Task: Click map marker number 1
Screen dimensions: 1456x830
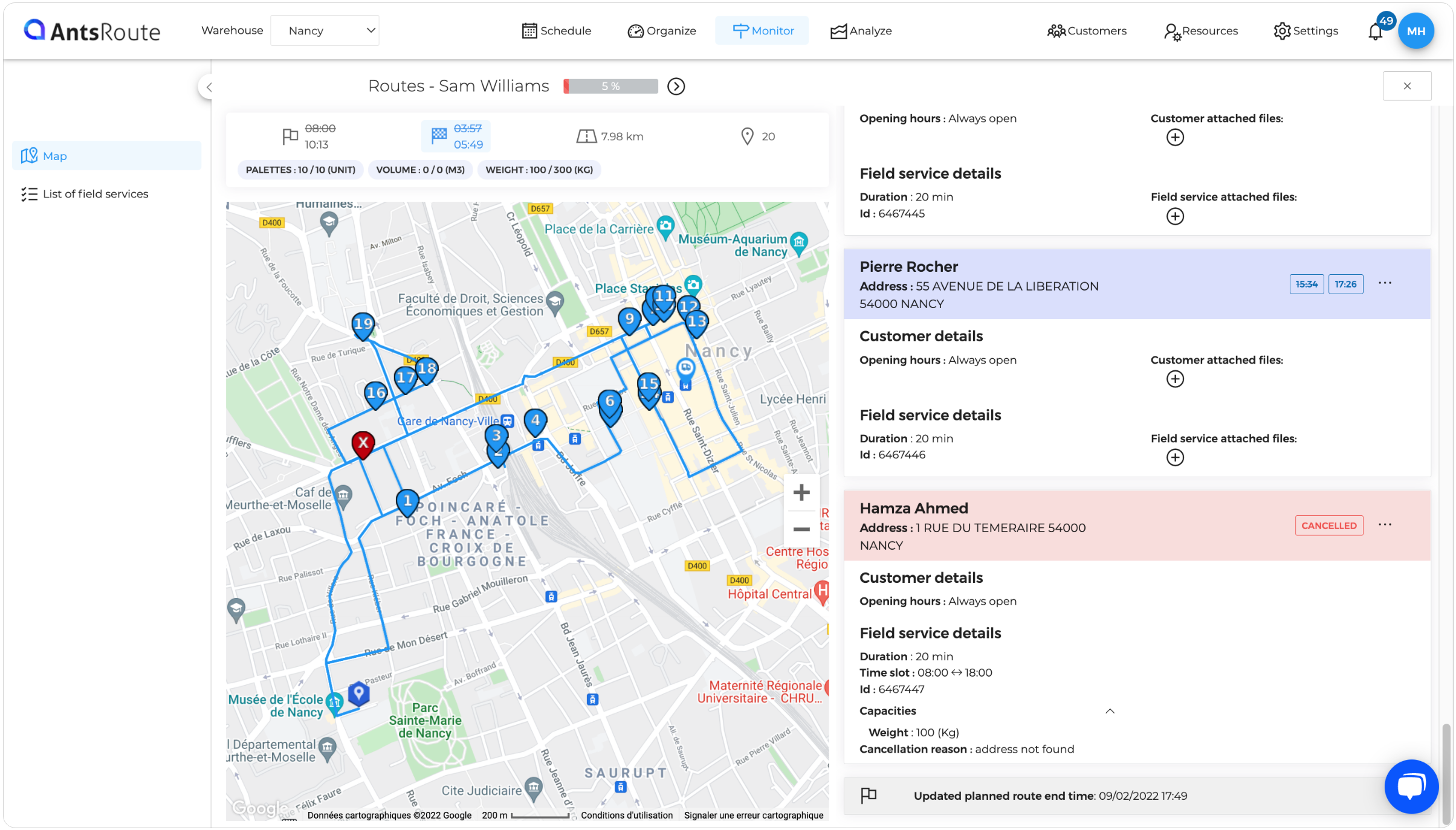Action: pos(407,503)
